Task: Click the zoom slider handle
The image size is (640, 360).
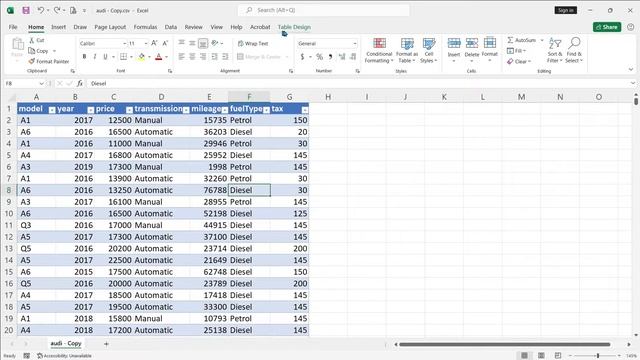Action: pos(598,356)
